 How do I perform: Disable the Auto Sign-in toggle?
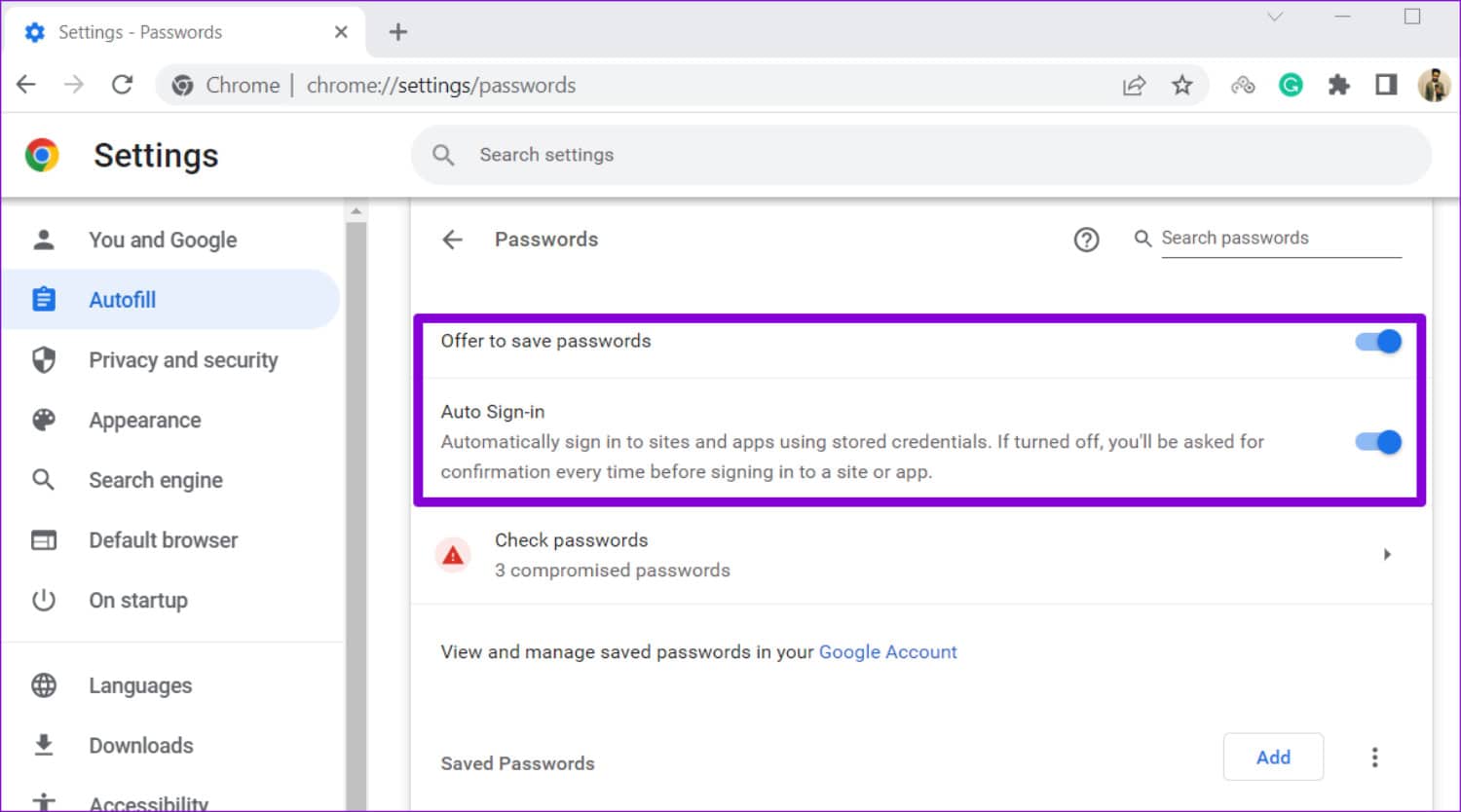pyautogui.click(x=1378, y=442)
